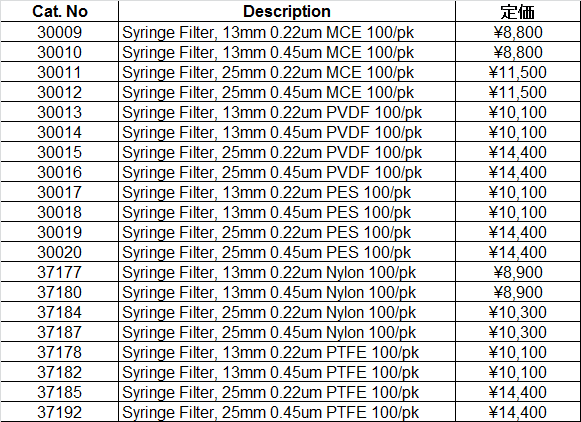Click 13mm 0.45um PES description cell
The width and height of the screenshot is (581, 422).
287,212
